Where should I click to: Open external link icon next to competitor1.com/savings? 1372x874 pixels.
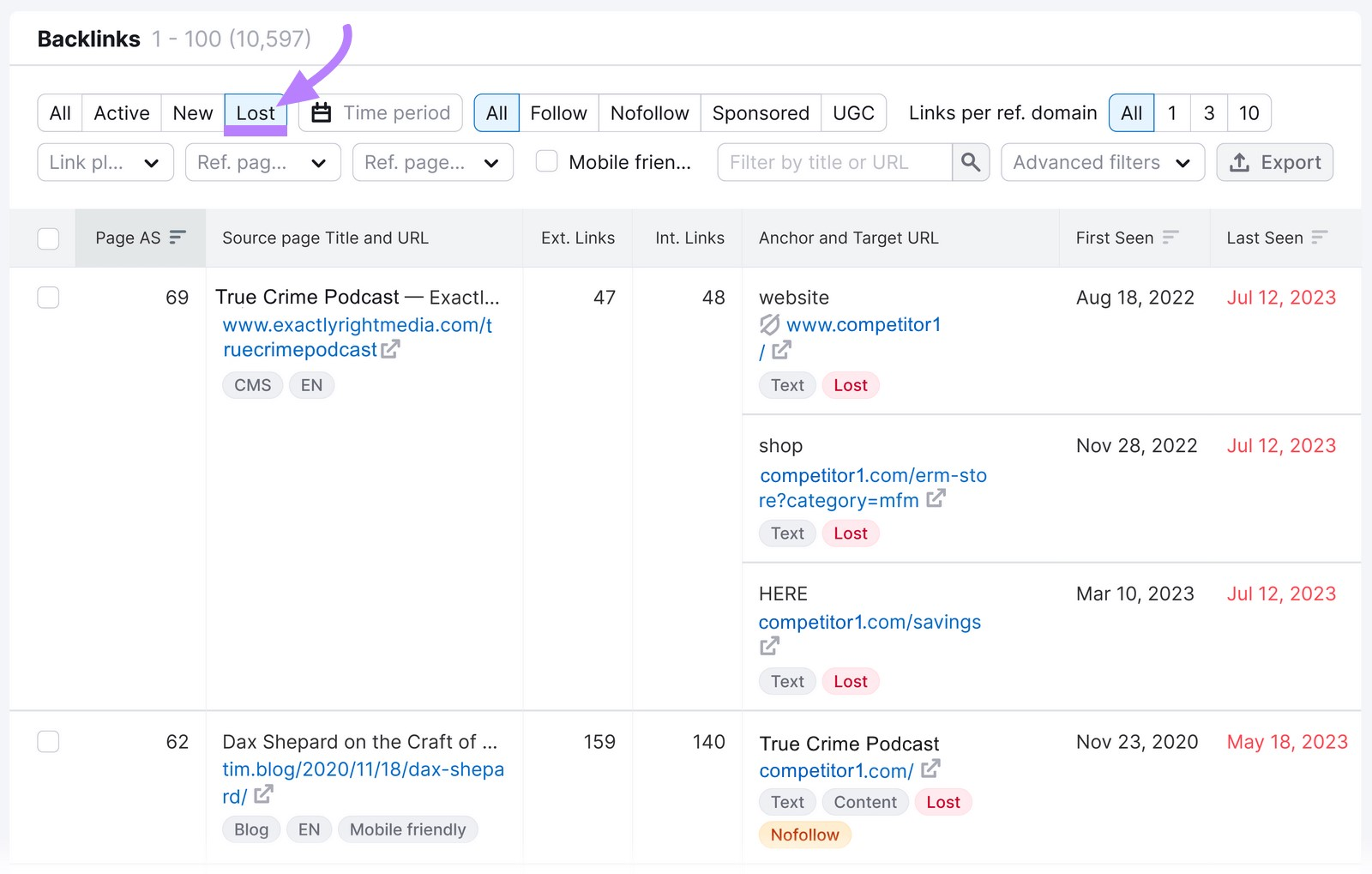pos(768,646)
